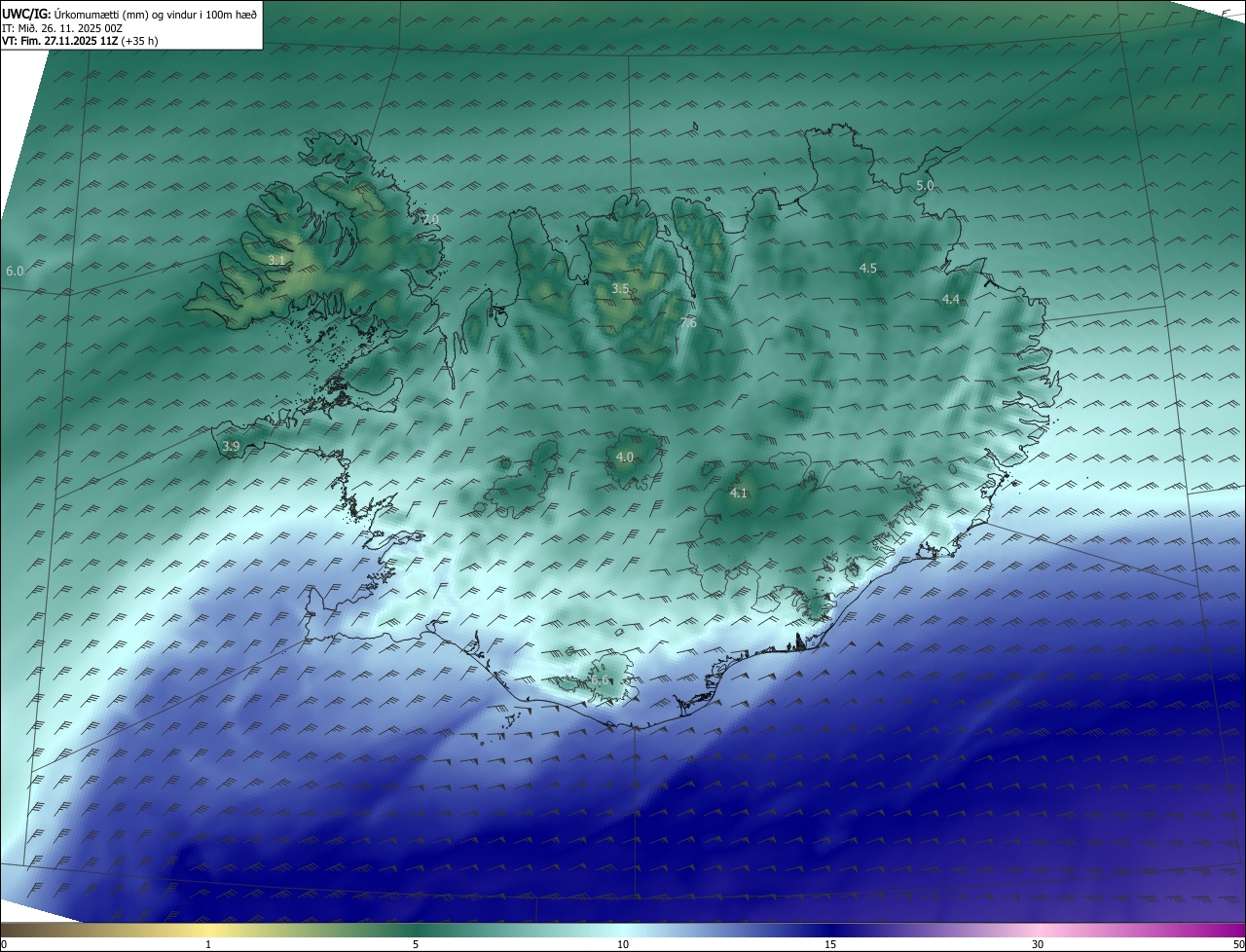1246x952 pixels.
Task: Click the title line starting 'UWC/IG: Úrkomumætti (mm)'
Action: (129, 14)
